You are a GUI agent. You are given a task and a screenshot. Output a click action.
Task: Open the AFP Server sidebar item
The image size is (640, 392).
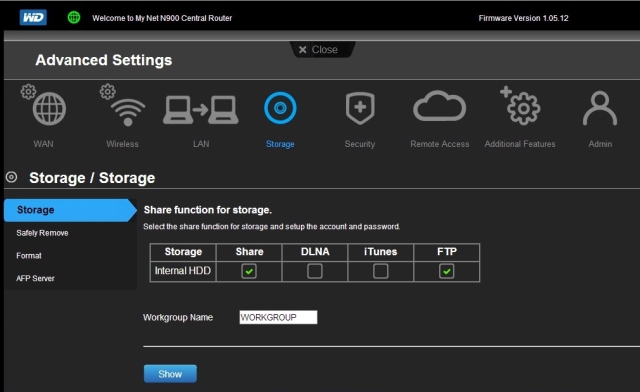tap(35, 278)
